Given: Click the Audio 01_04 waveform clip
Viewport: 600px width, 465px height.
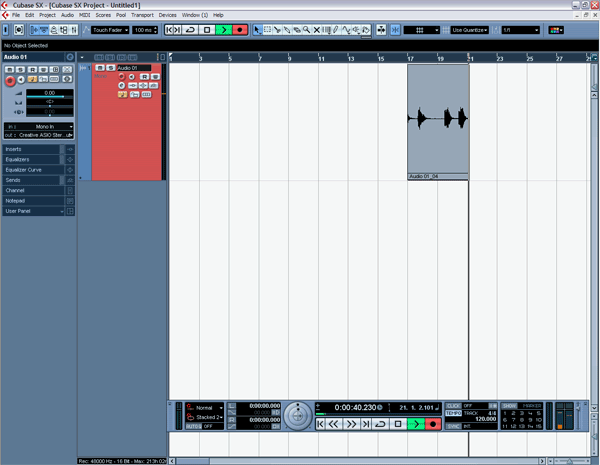Looking at the screenshot, I should click(438, 120).
